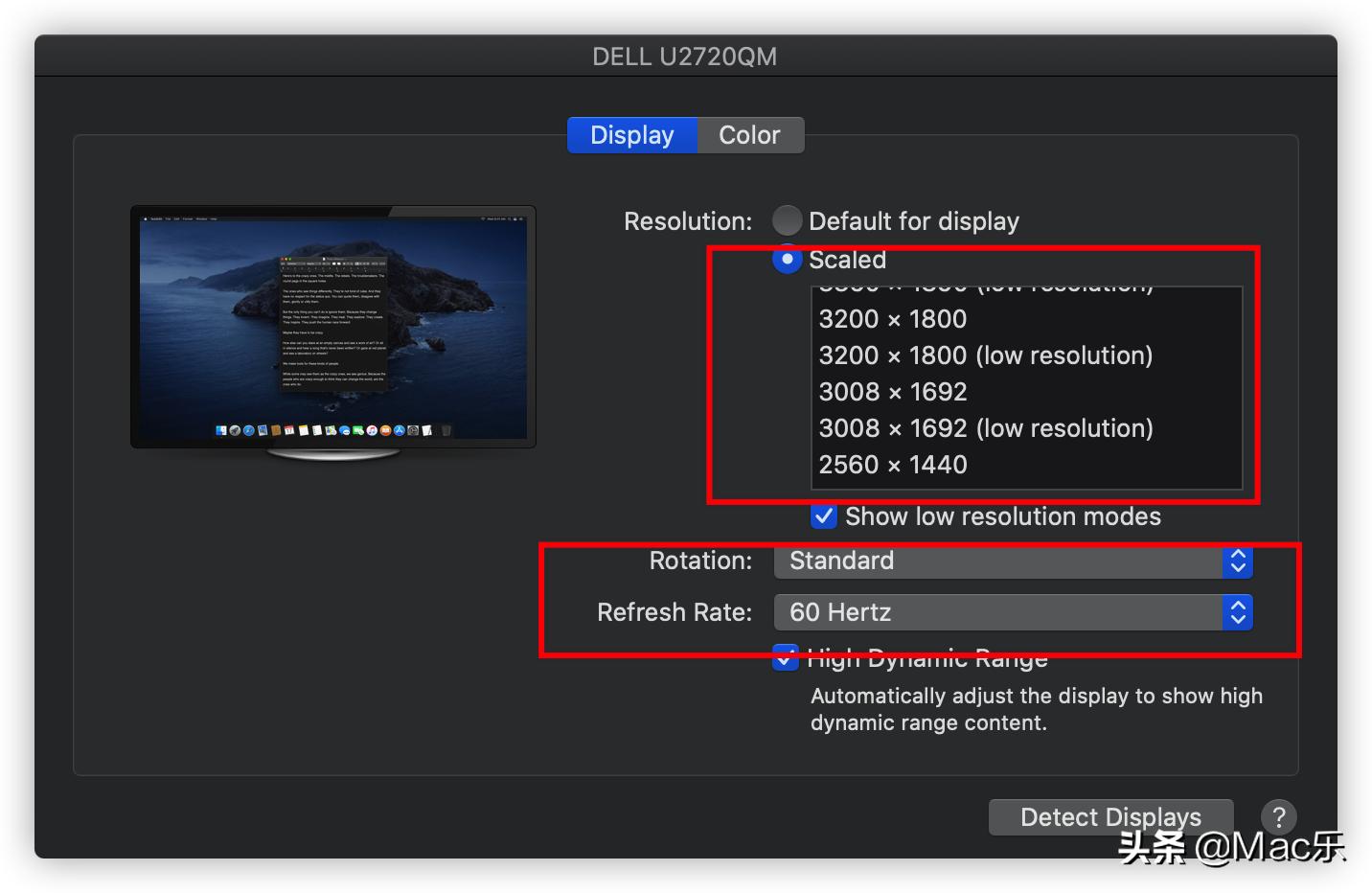Select the Default for display radio button

click(x=786, y=220)
